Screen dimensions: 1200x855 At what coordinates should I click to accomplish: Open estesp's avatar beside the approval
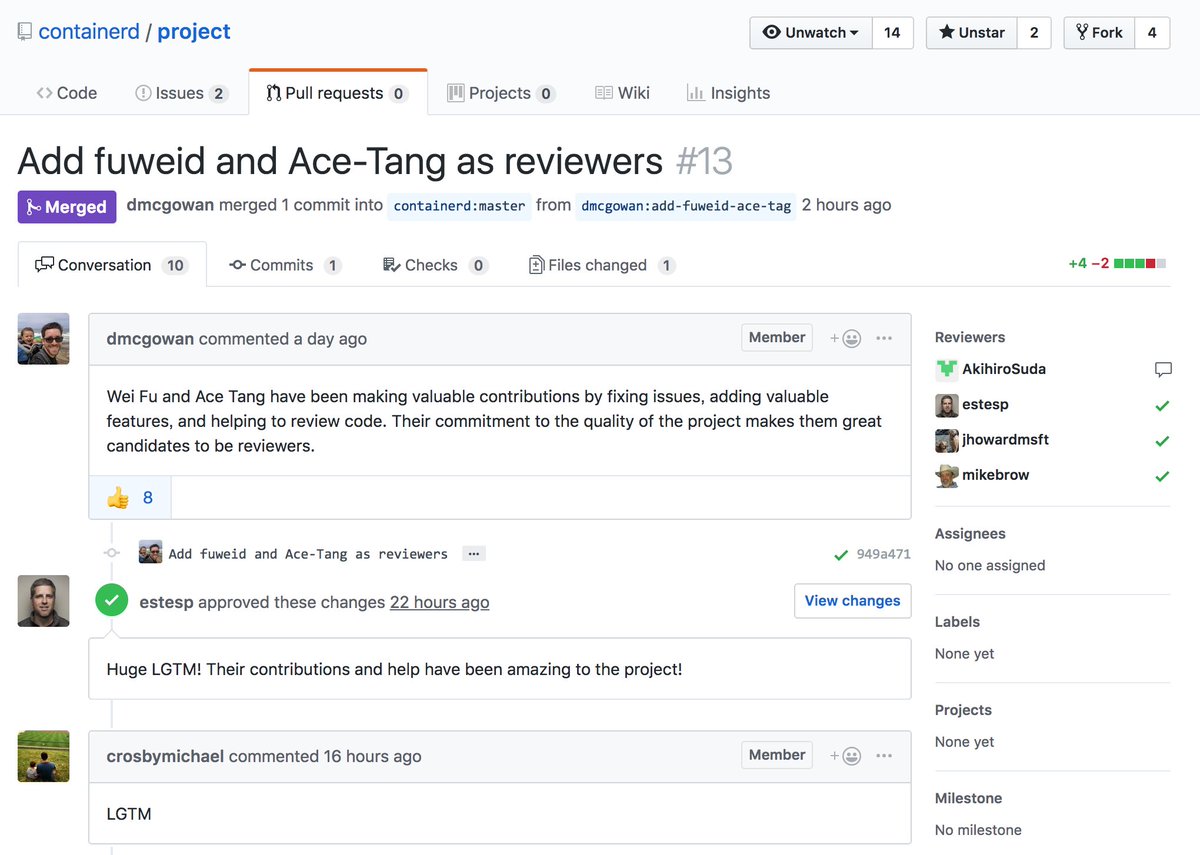coord(44,601)
